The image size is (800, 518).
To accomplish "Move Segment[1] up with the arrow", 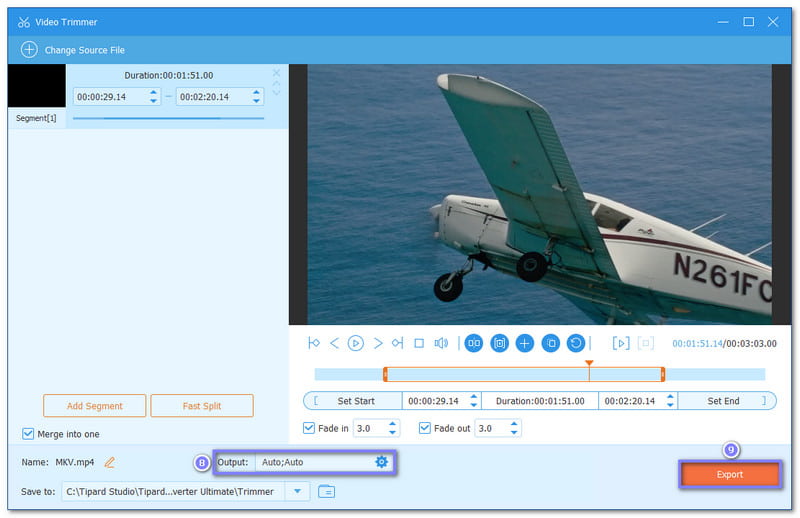I will [x=276, y=83].
